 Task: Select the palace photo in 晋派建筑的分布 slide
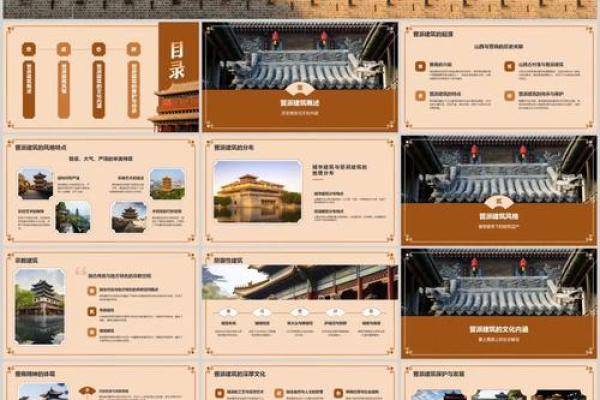[257, 191]
